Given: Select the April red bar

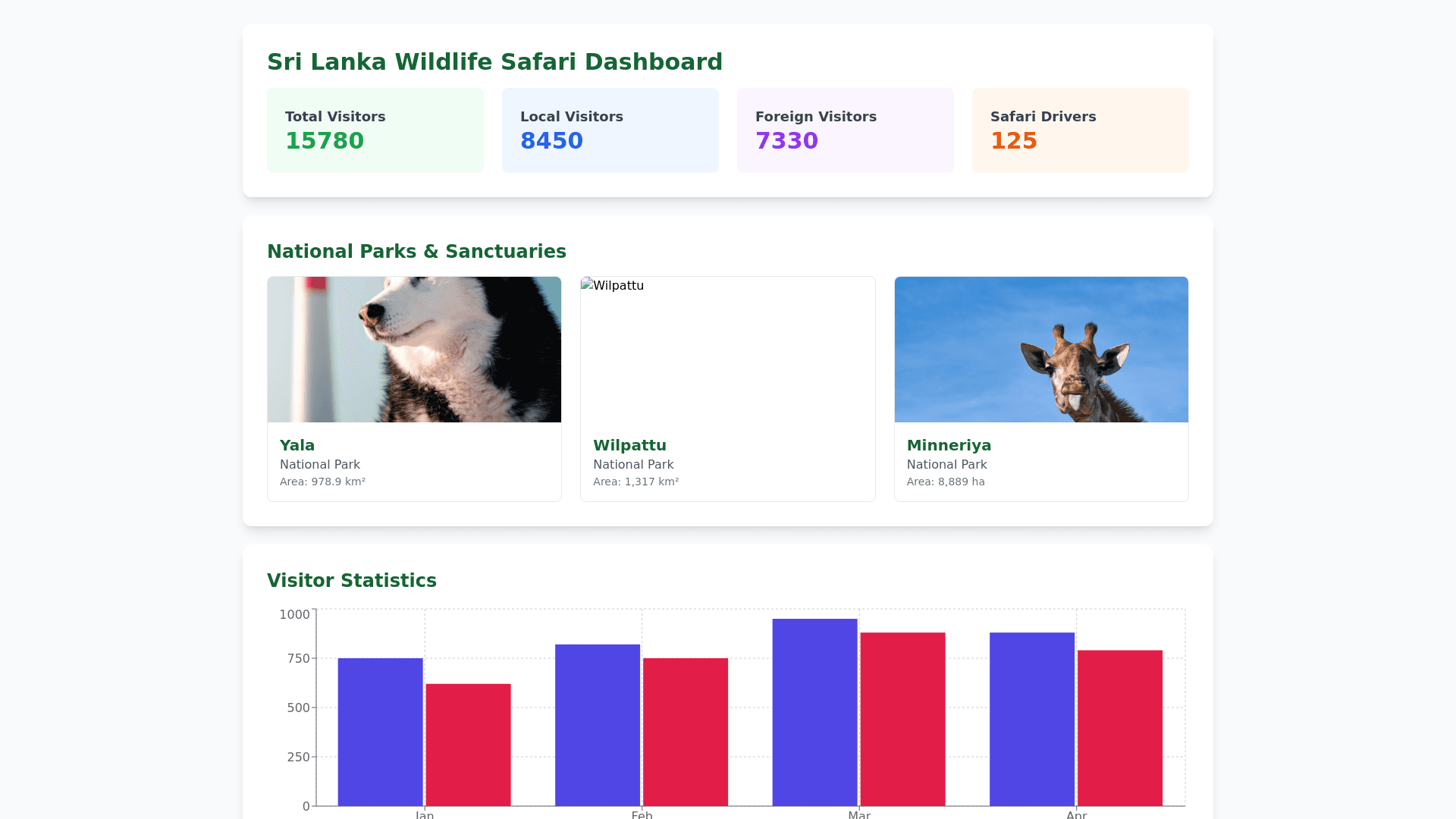Looking at the screenshot, I should click(1120, 728).
